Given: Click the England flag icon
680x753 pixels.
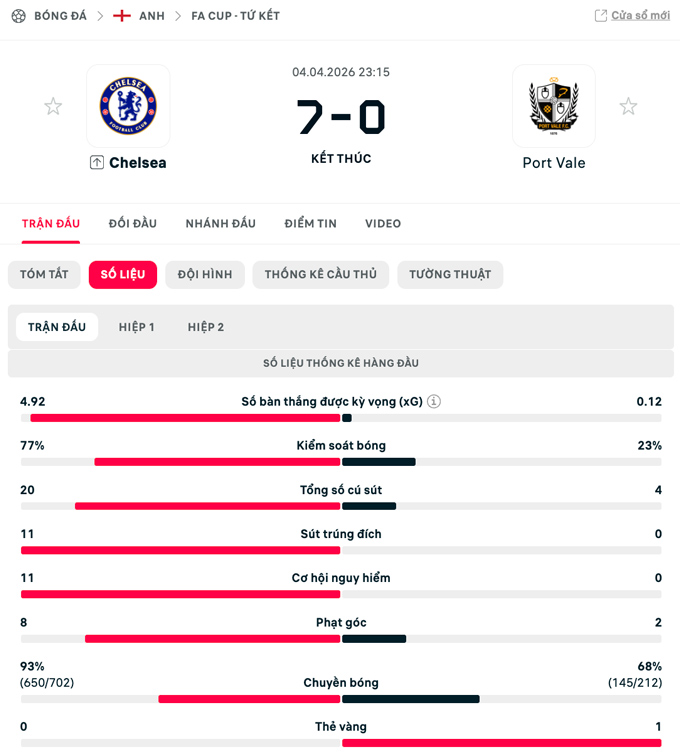Looking at the screenshot, I should (x=122, y=16).
